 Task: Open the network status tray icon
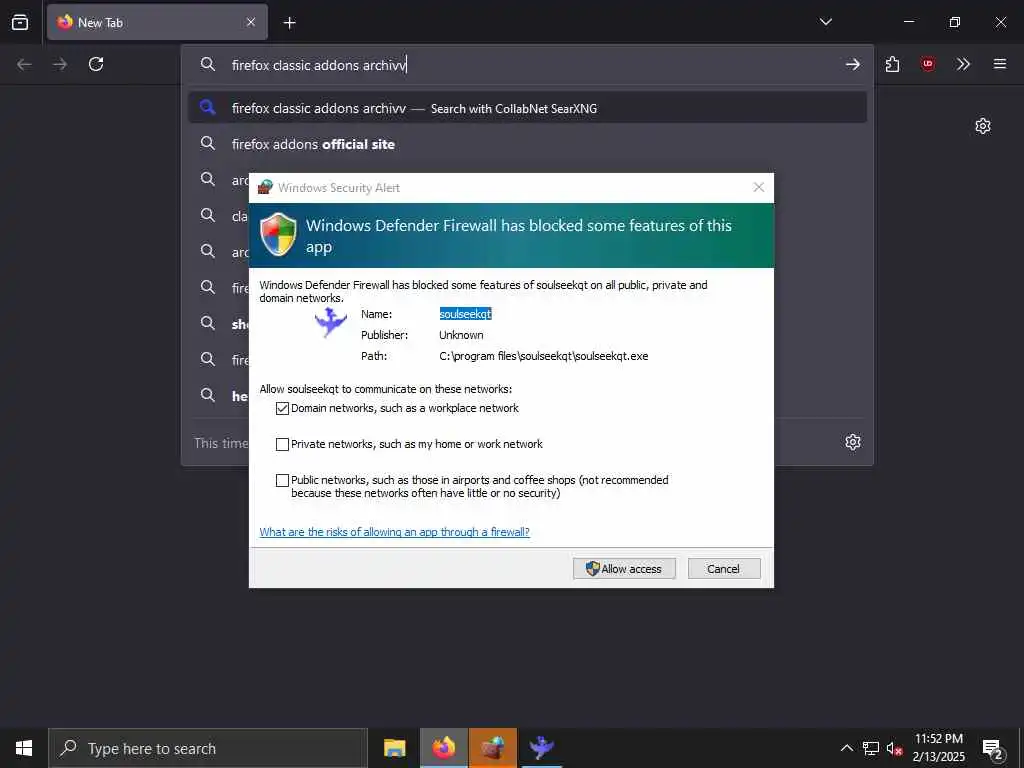[x=871, y=748]
